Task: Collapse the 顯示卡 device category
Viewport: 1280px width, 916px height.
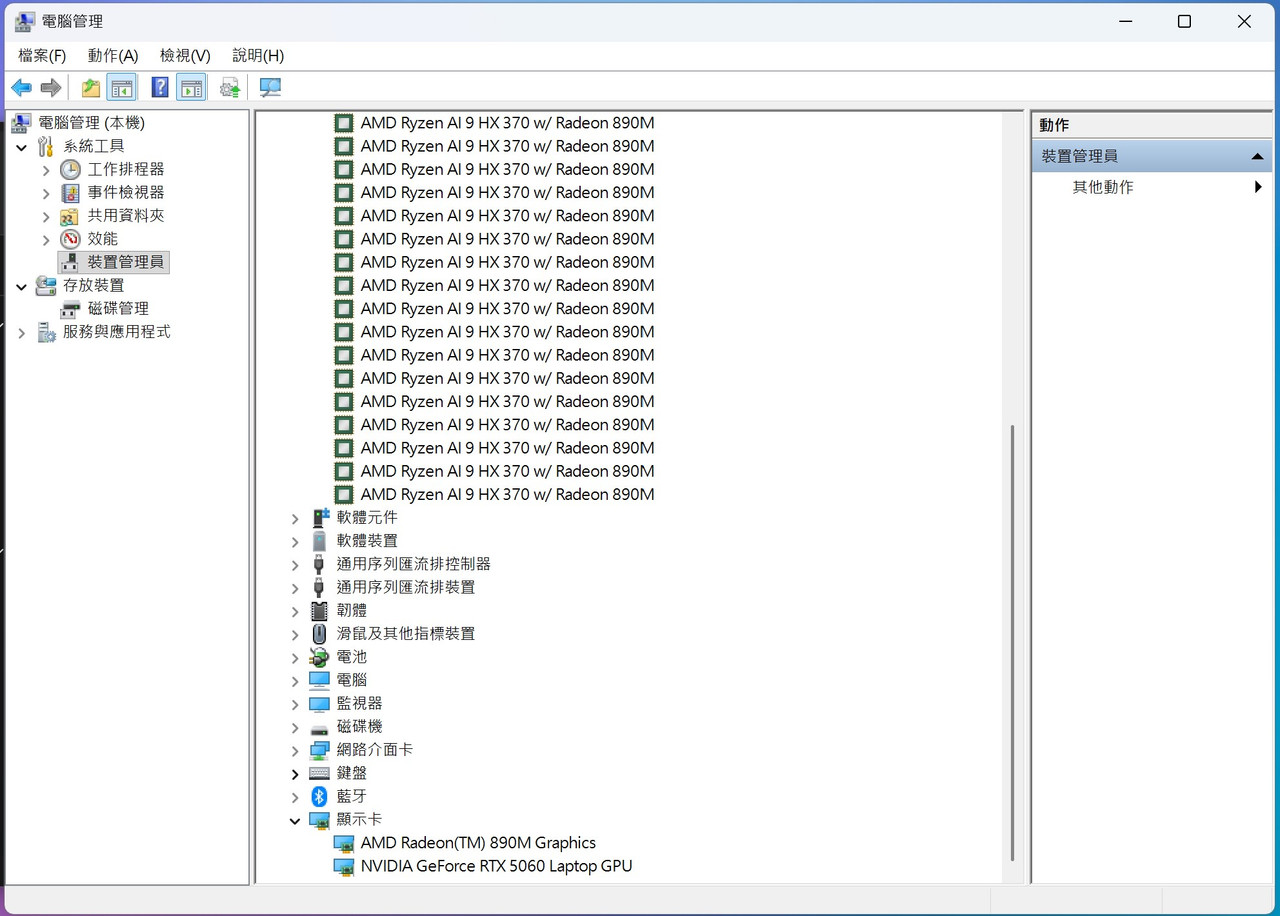Action: (295, 821)
